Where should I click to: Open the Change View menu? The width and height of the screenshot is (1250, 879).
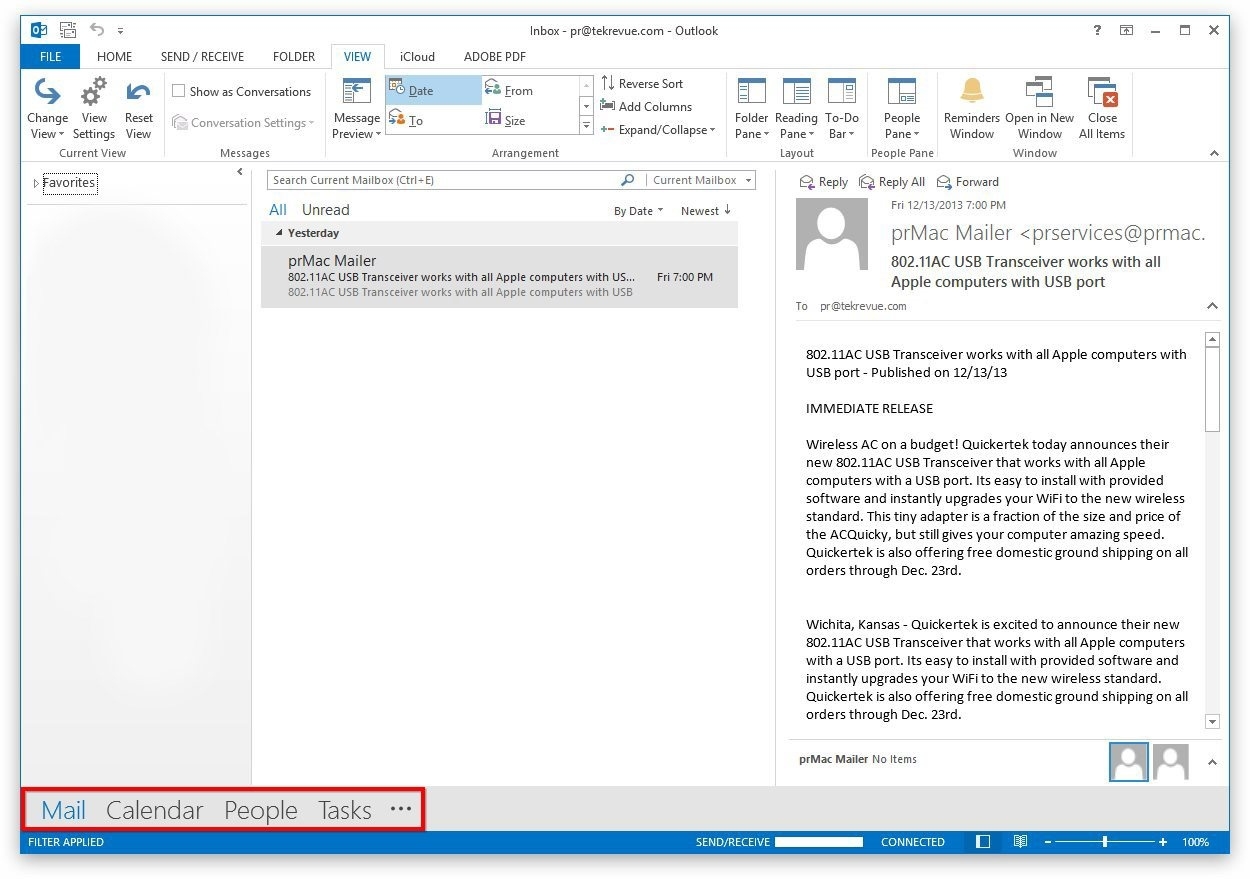(47, 109)
